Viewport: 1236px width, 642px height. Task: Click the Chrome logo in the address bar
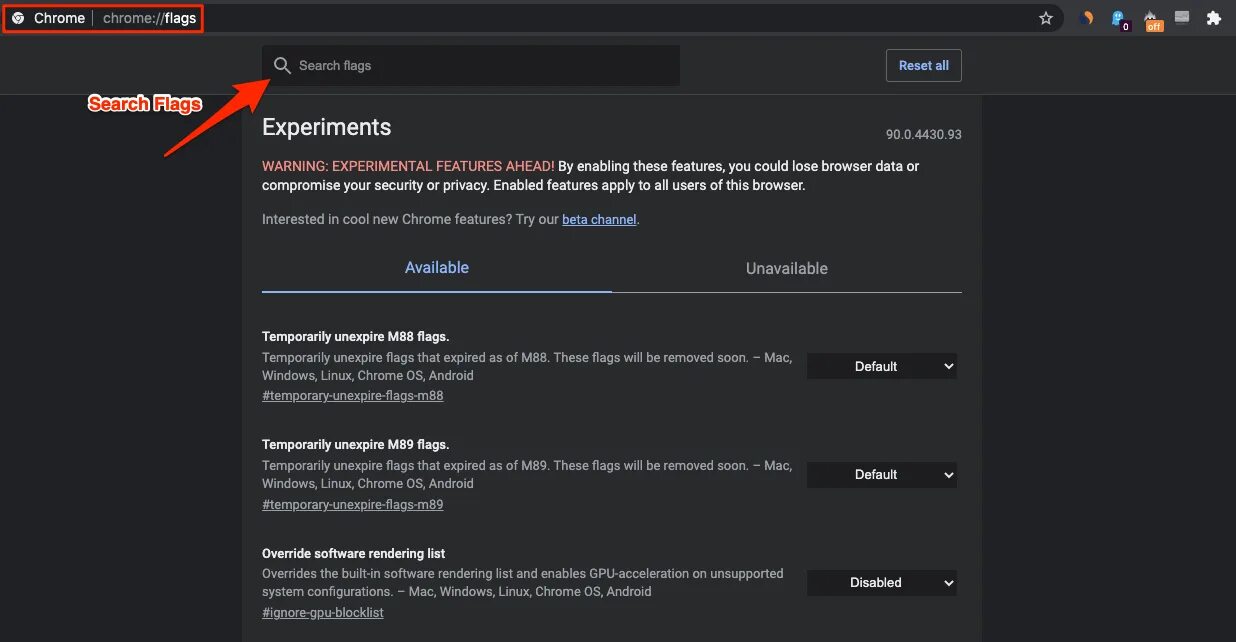[x=18, y=18]
